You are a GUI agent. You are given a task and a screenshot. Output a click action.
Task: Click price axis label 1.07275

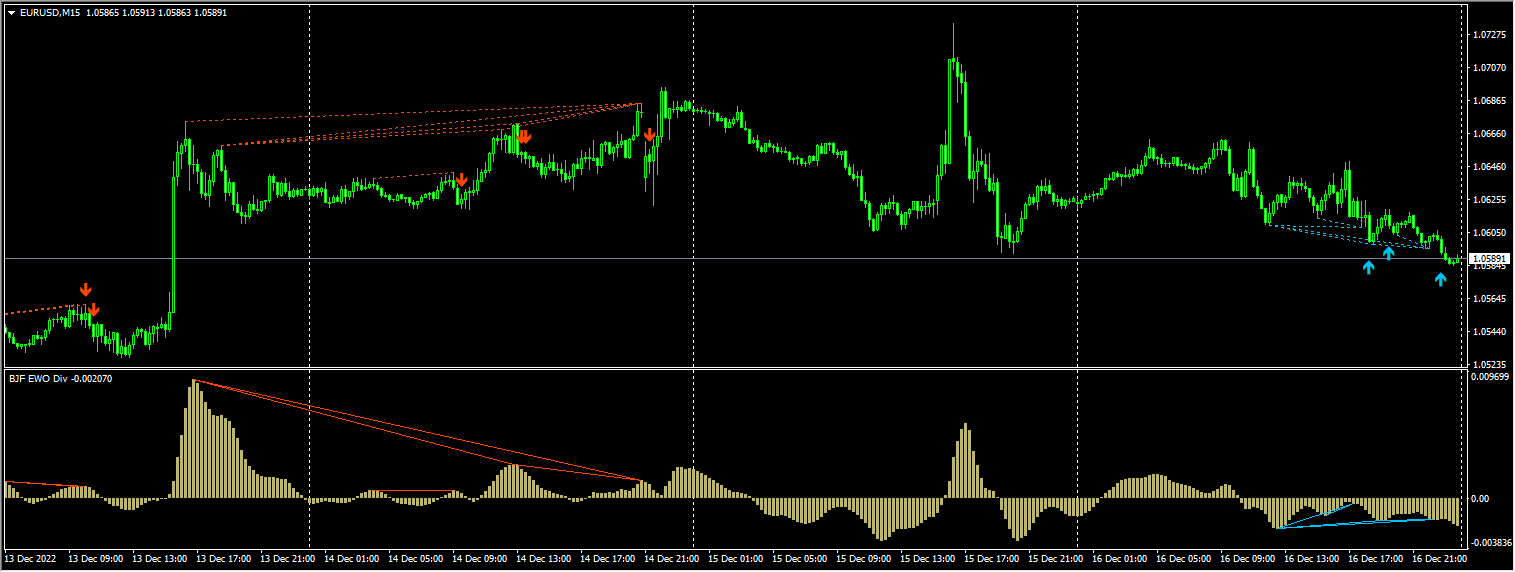pyautogui.click(x=1490, y=35)
